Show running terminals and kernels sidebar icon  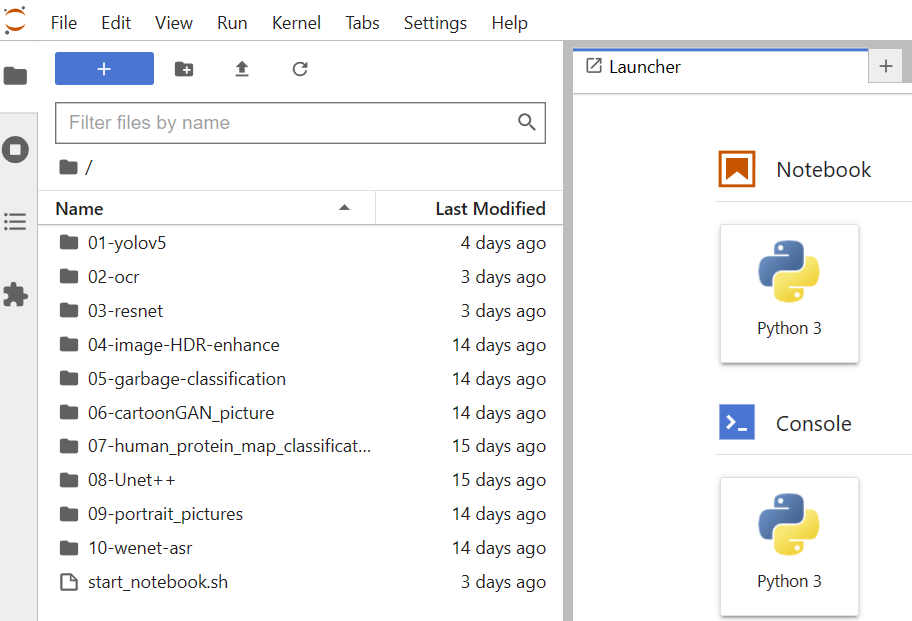[x=16, y=149]
